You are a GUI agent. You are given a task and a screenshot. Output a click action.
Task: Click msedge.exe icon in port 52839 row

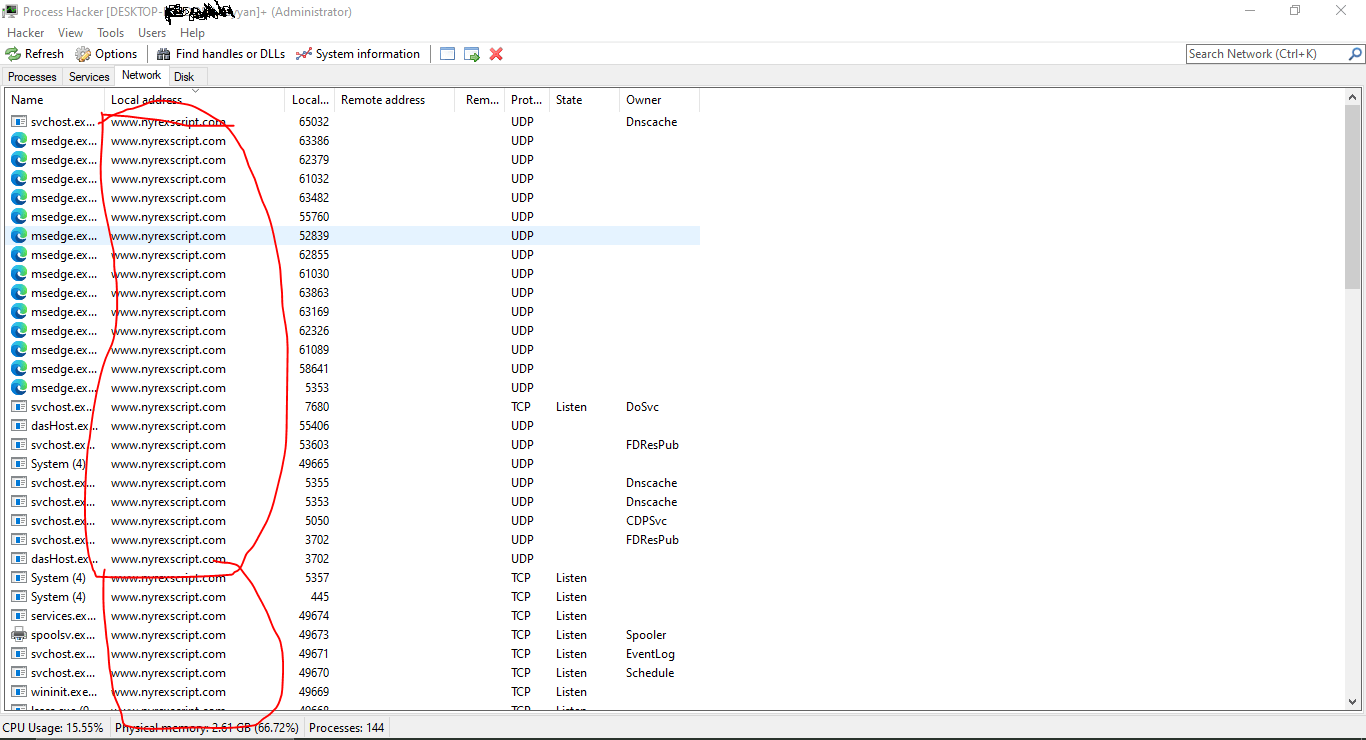(19, 236)
